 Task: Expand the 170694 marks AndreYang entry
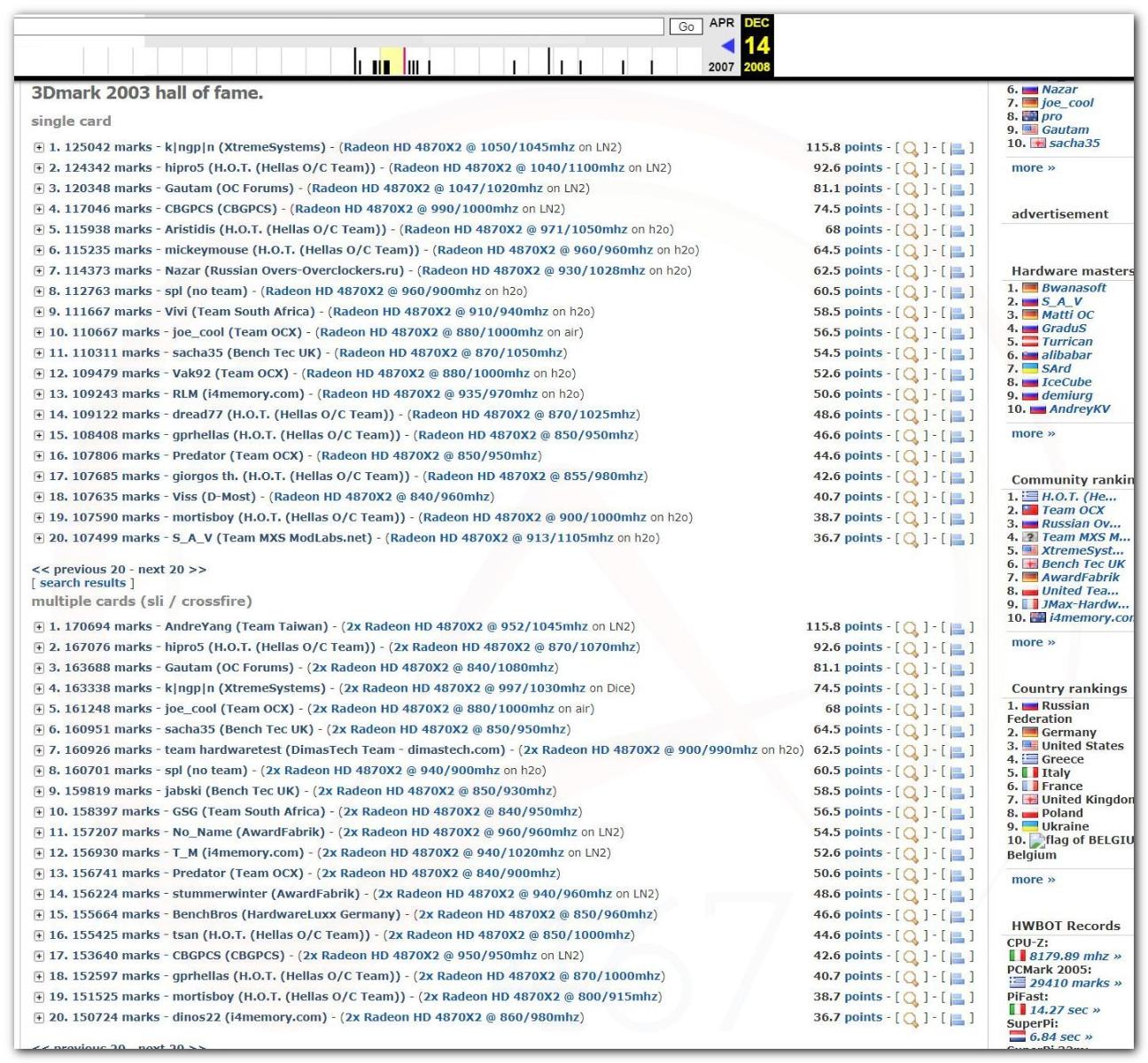(x=39, y=627)
